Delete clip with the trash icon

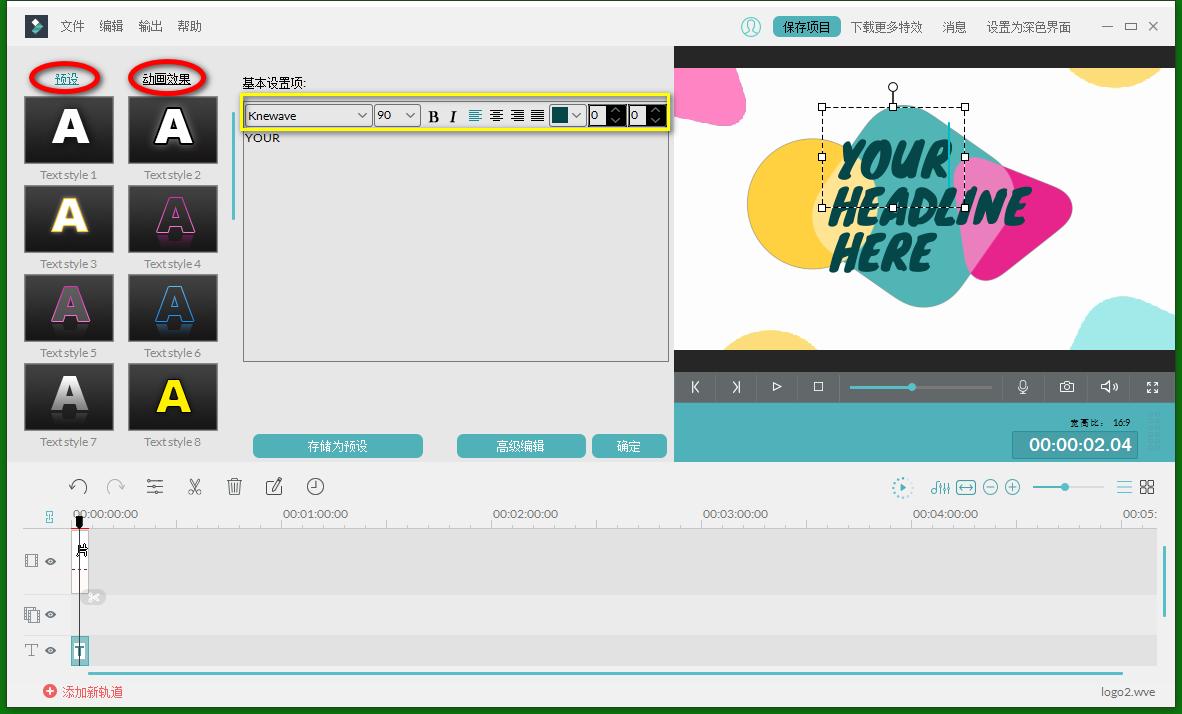click(x=234, y=487)
